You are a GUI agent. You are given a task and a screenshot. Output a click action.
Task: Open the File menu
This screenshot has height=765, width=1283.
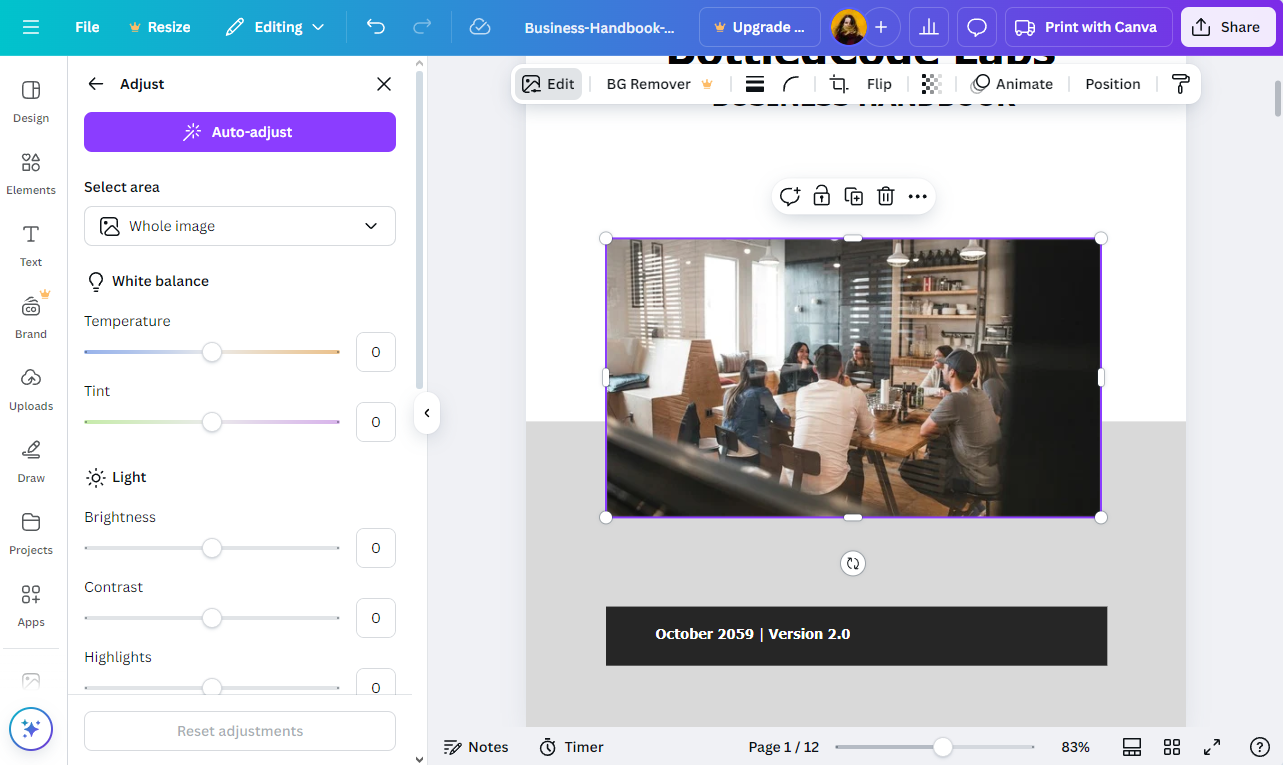click(87, 27)
